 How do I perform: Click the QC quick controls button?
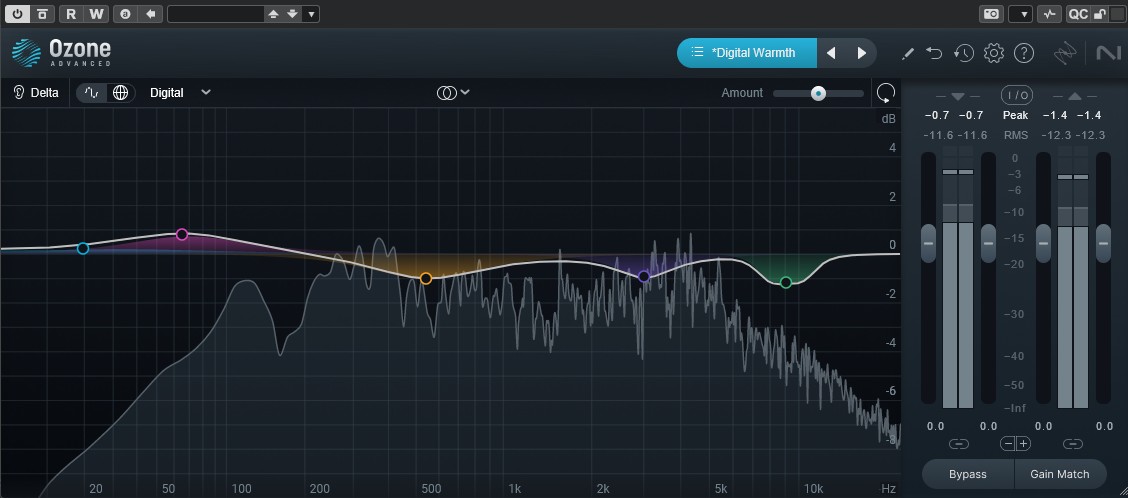coord(1078,14)
